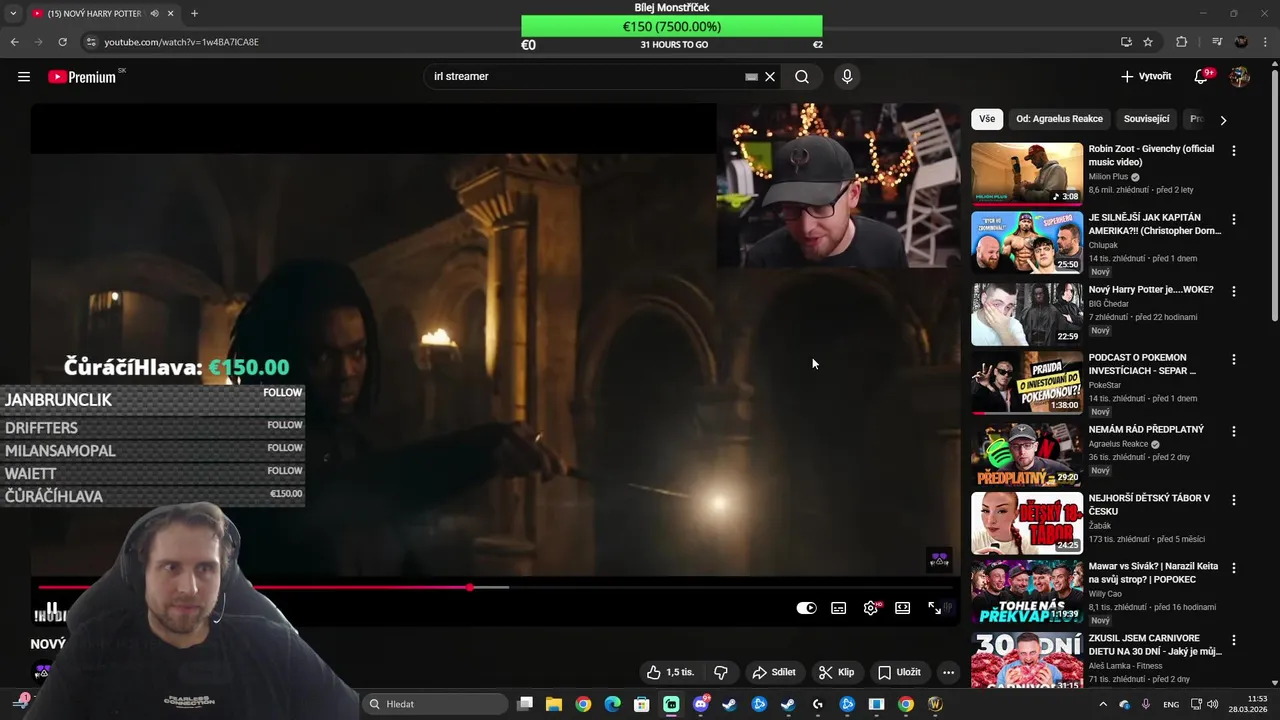This screenshot has width=1280, height=720.
Task: Open options for NEJHORŠÍ DĚTSKÝ TÁBOR video
Action: [x=1233, y=499]
